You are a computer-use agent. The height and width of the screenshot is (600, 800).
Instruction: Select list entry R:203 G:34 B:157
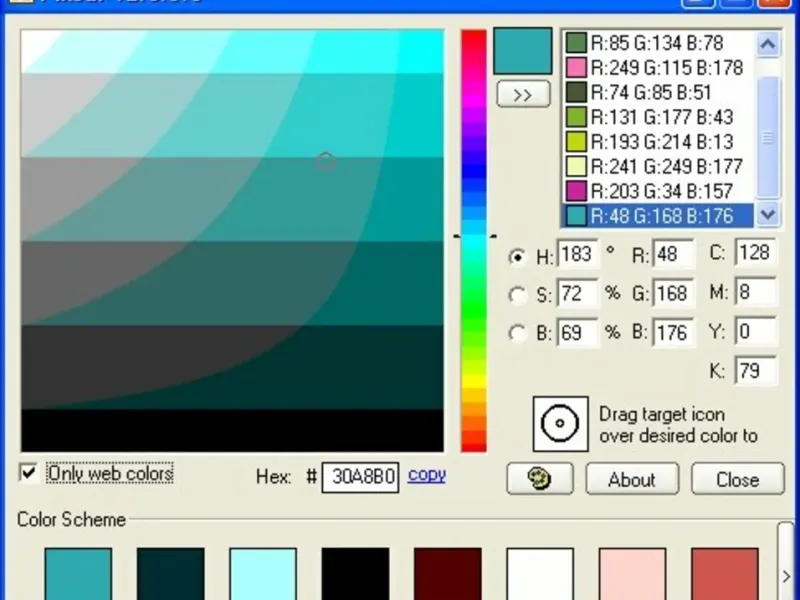pos(658,191)
